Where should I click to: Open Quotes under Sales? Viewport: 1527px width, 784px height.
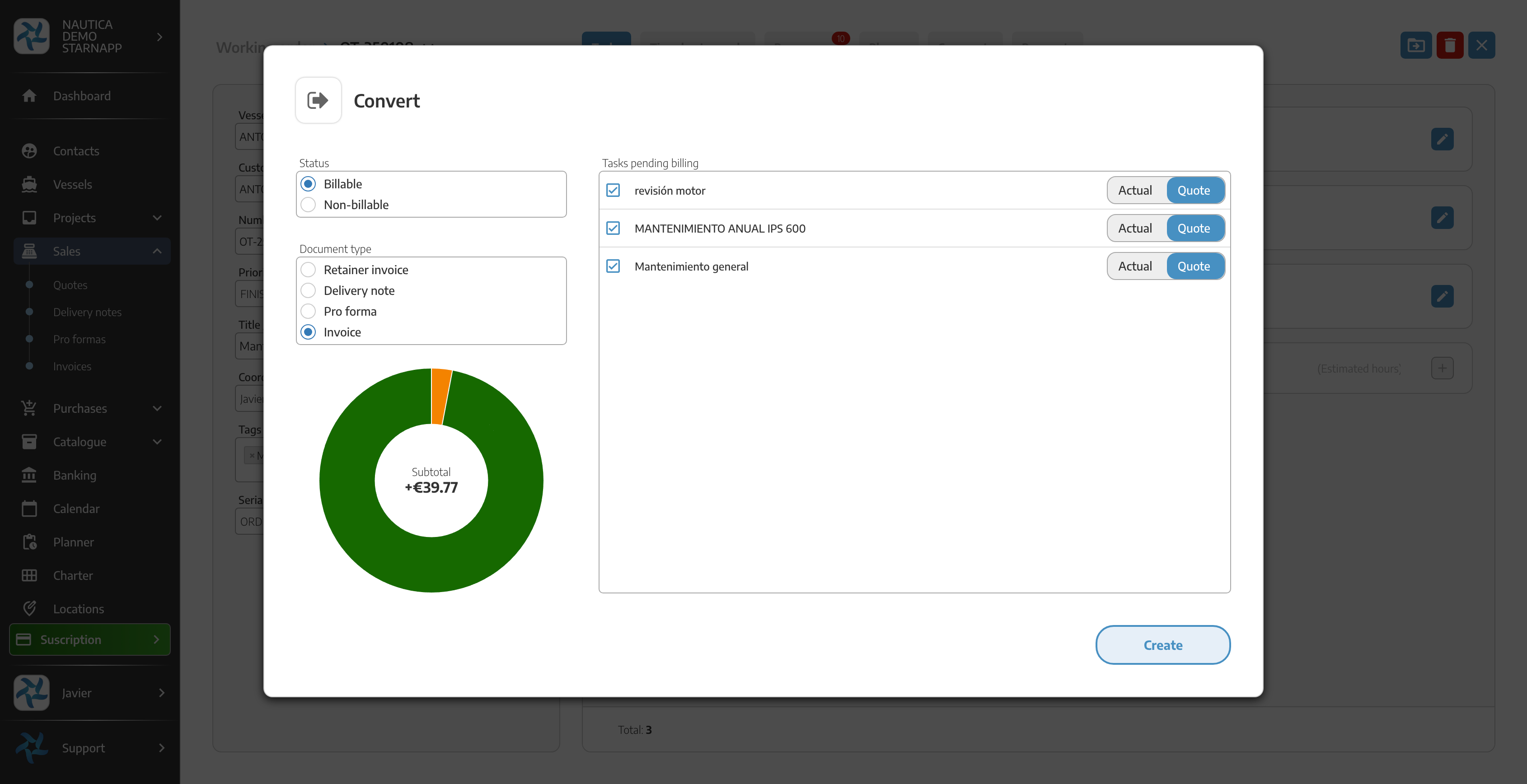point(70,285)
